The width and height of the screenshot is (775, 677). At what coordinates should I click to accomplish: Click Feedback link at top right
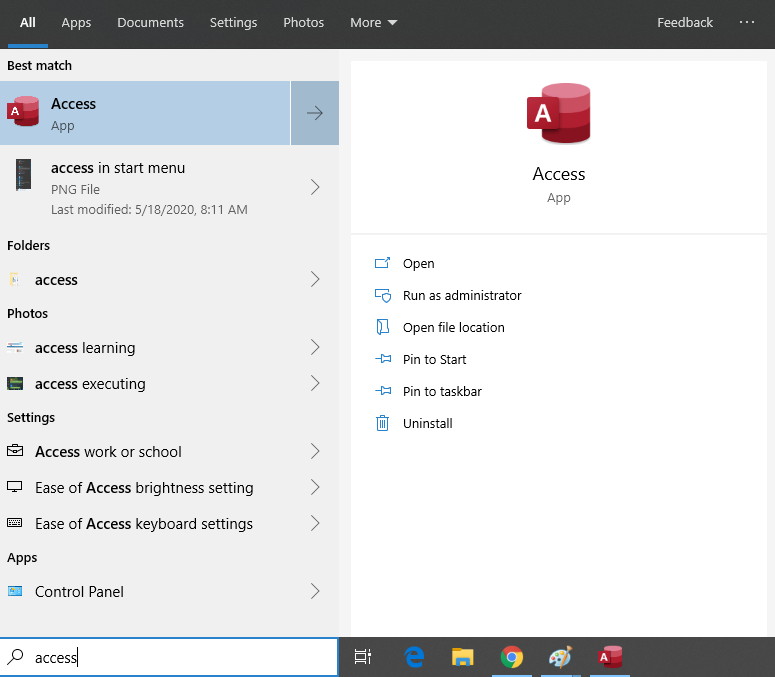[x=685, y=22]
